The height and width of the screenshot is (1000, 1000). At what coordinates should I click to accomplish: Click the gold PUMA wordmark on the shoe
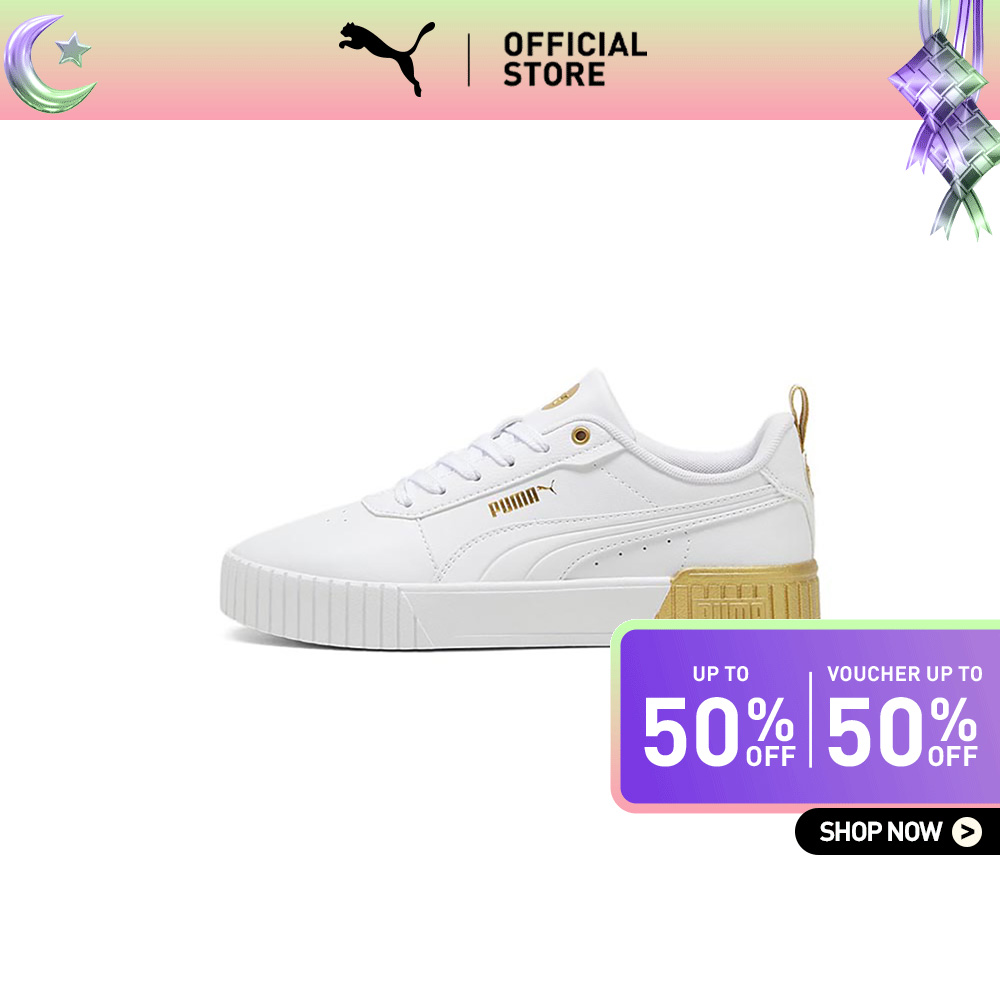(513, 501)
